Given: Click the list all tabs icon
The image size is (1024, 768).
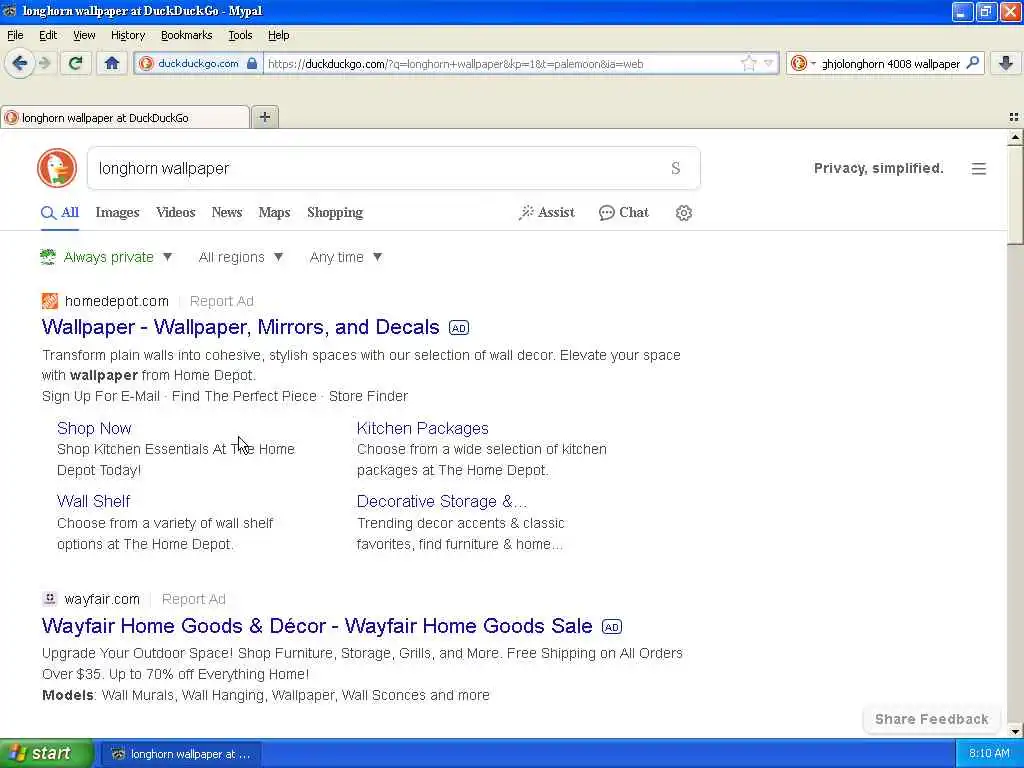Looking at the screenshot, I should [1014, 118].
